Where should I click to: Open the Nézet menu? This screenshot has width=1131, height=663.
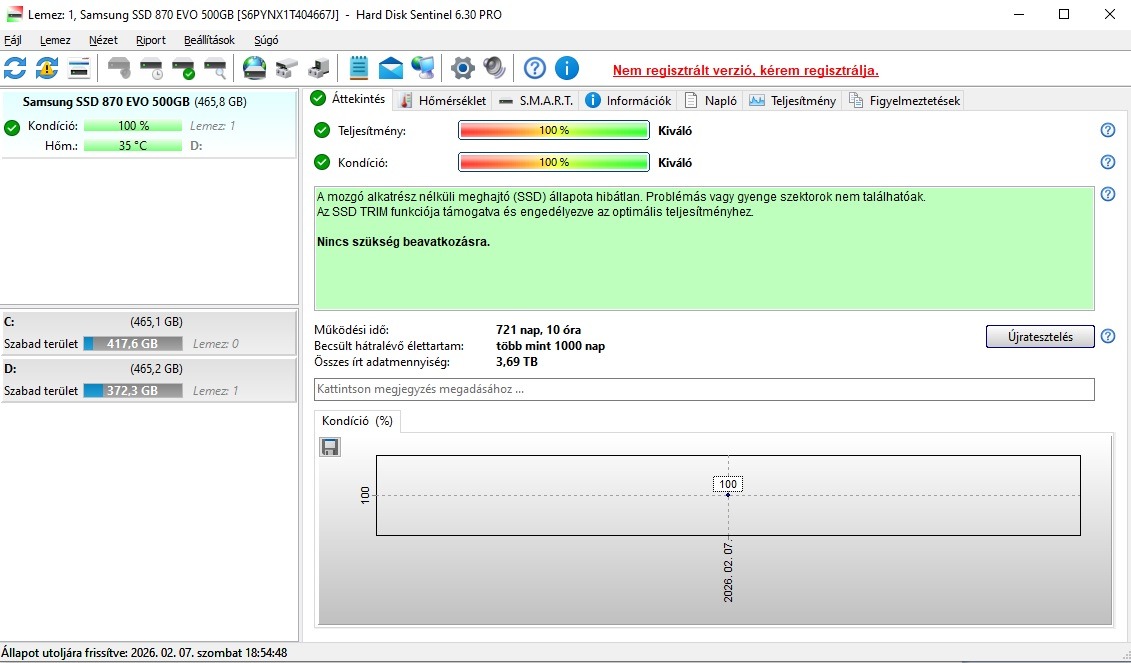pyautogui.click(x=103, y=40)
